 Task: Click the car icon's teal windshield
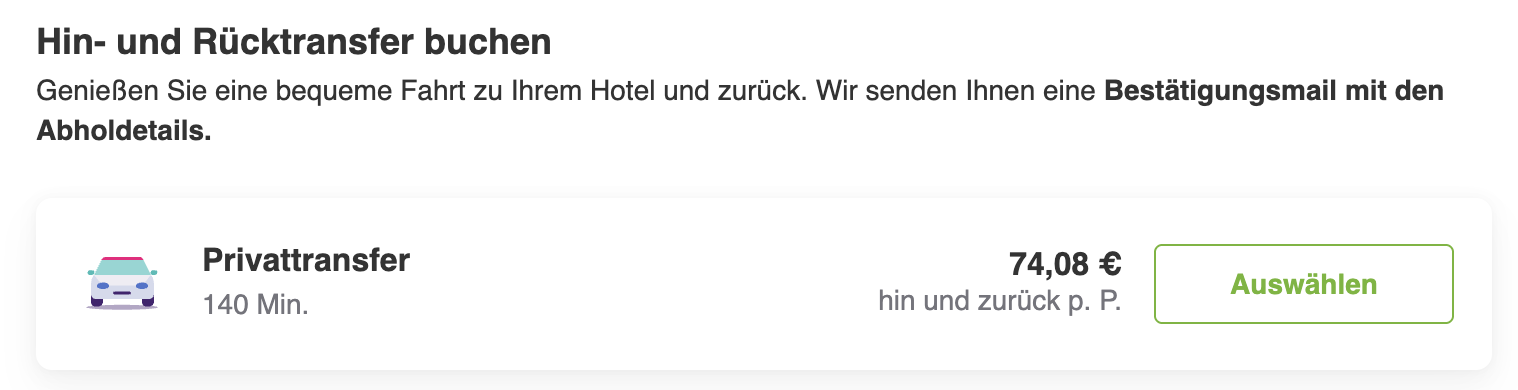coord(122,267)
